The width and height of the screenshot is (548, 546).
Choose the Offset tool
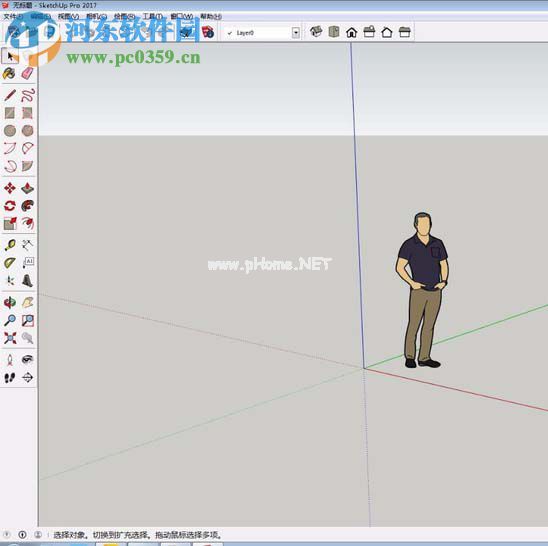[28, 224]
